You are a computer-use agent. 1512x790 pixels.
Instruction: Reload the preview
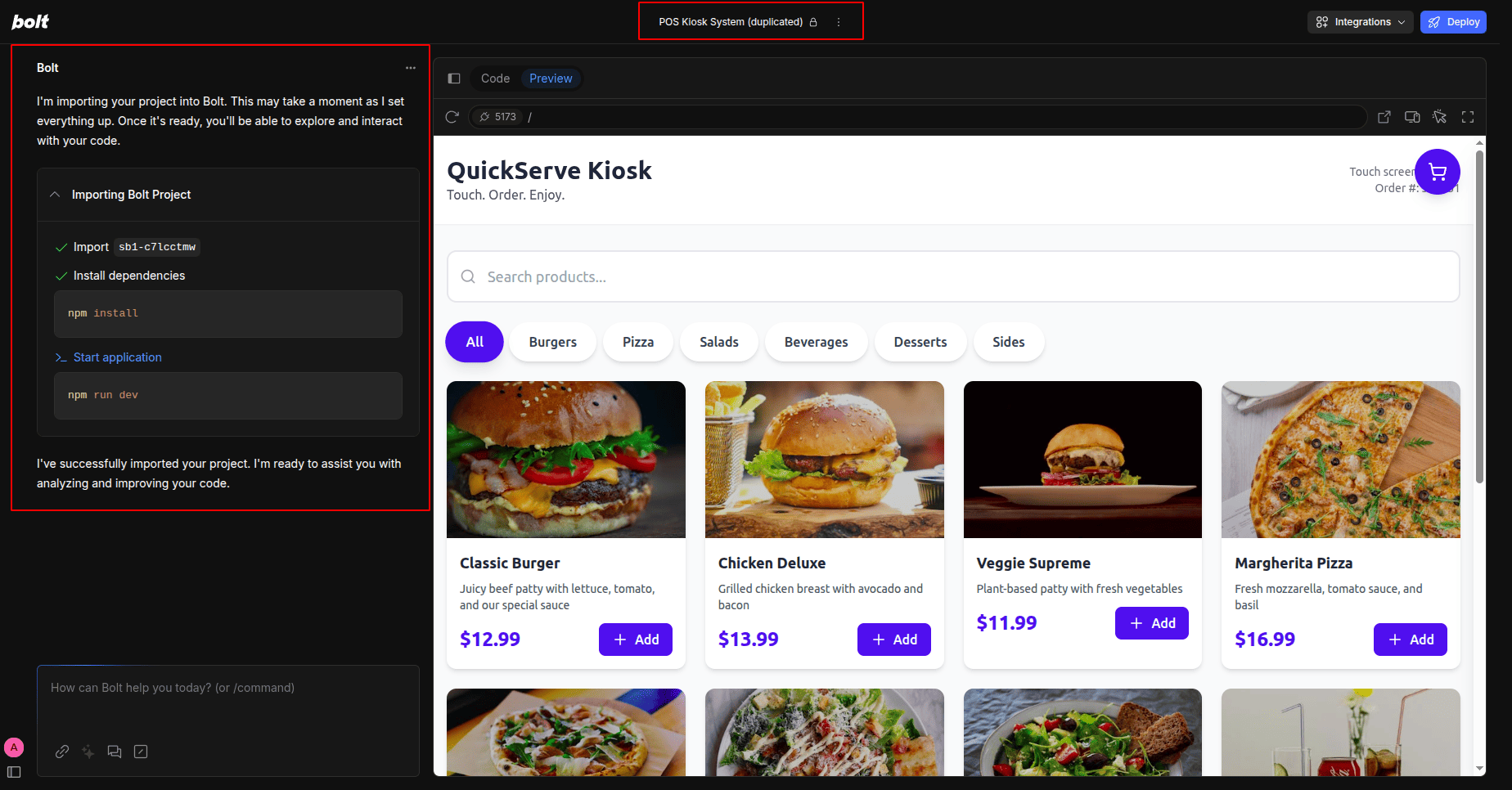452,117
